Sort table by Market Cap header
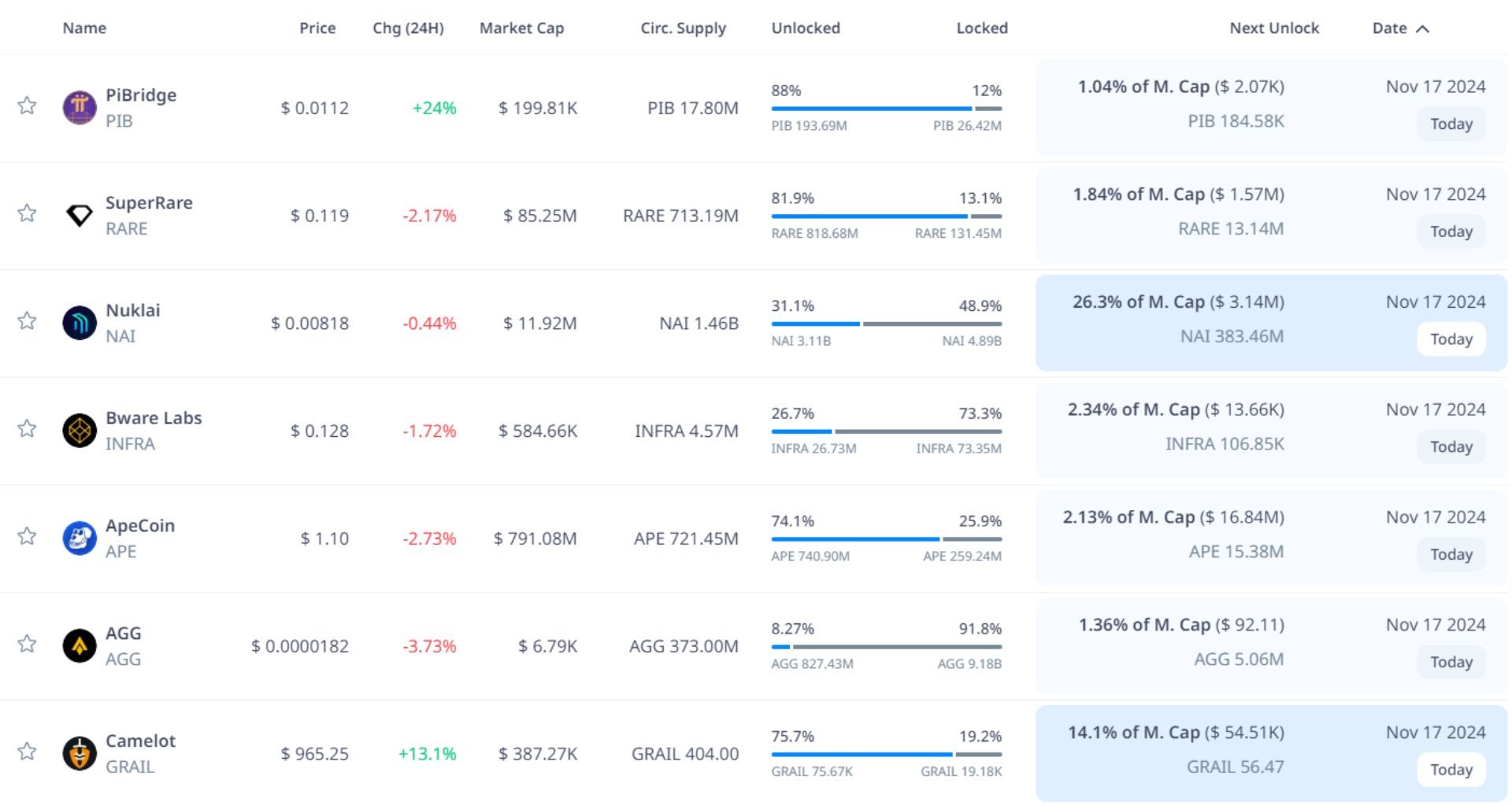The height and width of the screenshot is (806, 1512). (x=521, y=28)
